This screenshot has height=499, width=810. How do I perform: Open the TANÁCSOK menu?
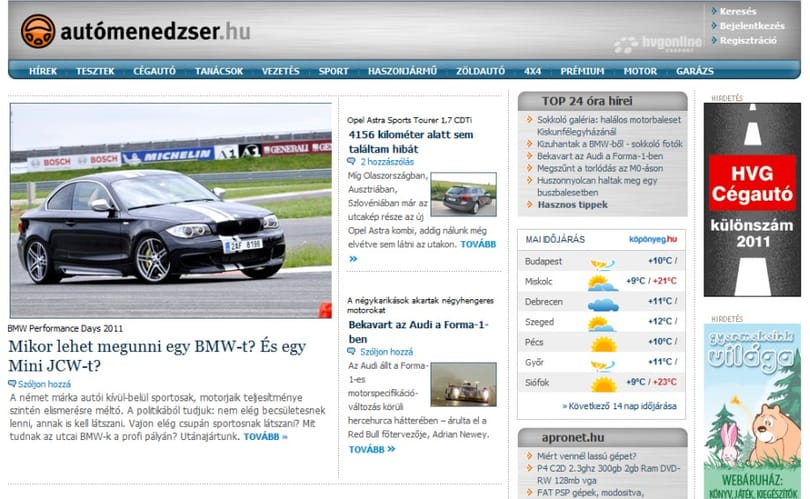point(219,71)
